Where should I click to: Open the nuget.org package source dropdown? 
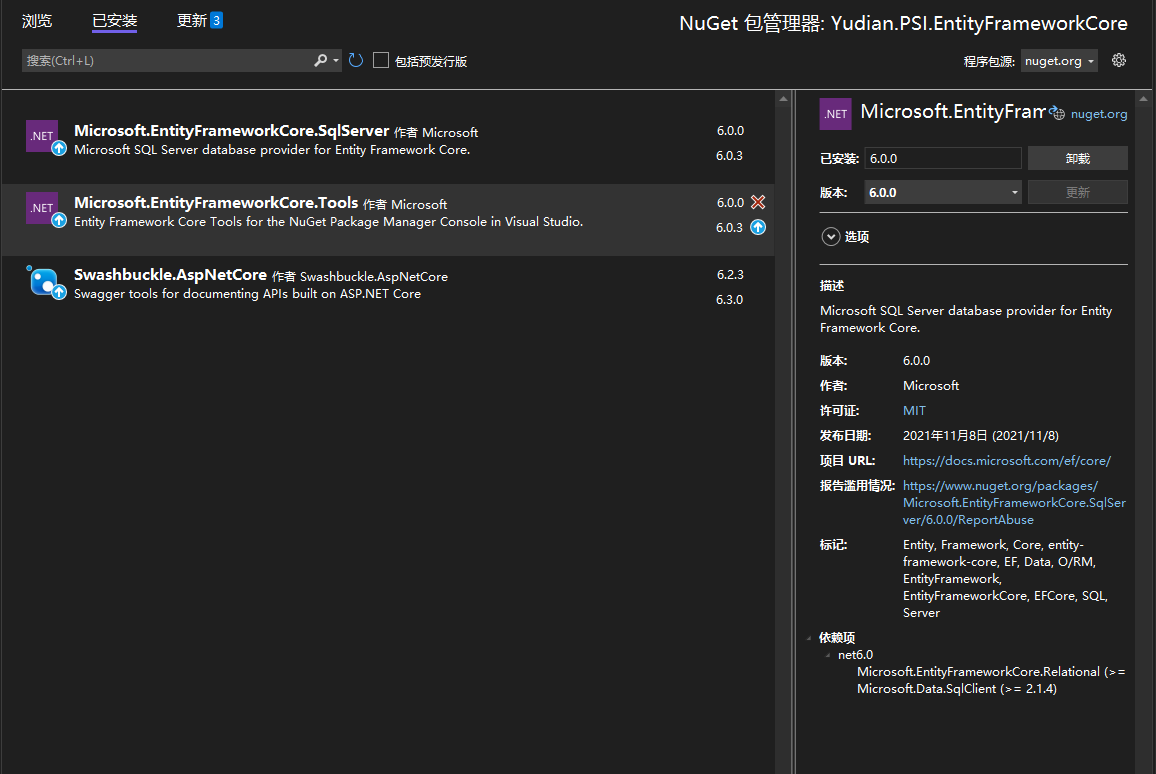pyautogui.click(x=1090, y=60)
